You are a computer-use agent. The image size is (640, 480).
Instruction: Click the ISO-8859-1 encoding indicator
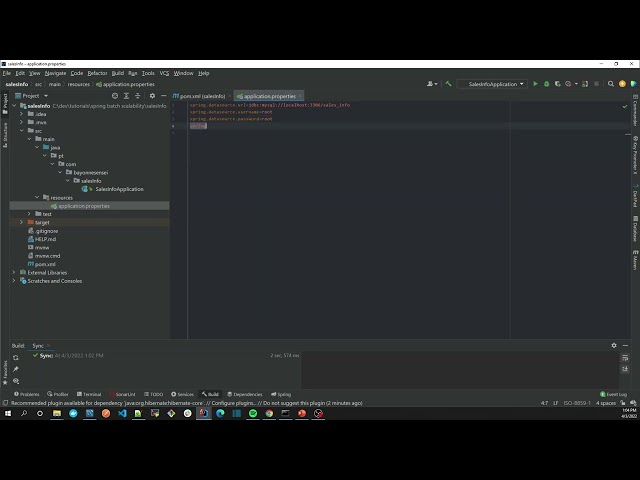tap(577, 403)
